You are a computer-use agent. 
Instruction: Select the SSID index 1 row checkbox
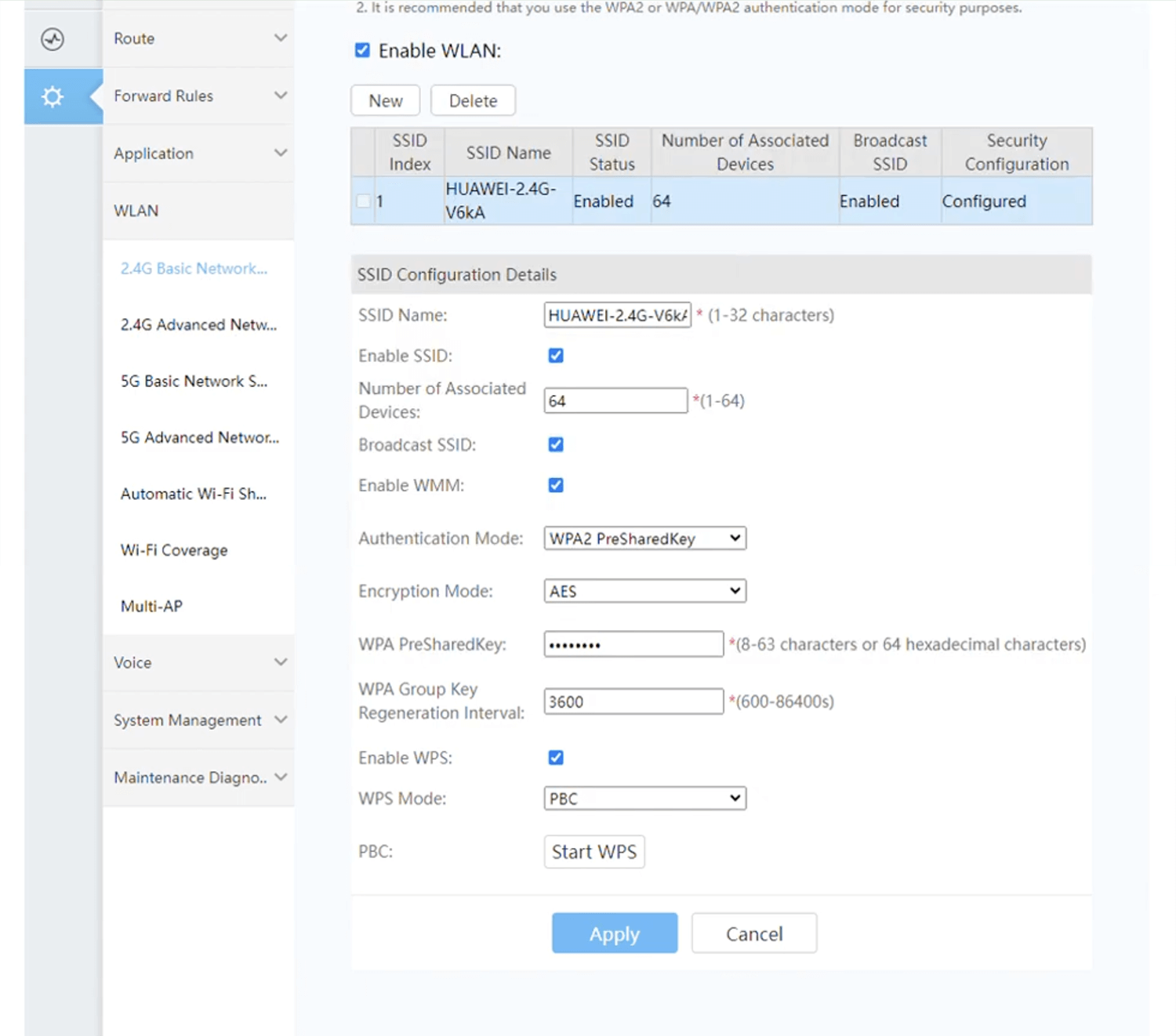(363, 201)
